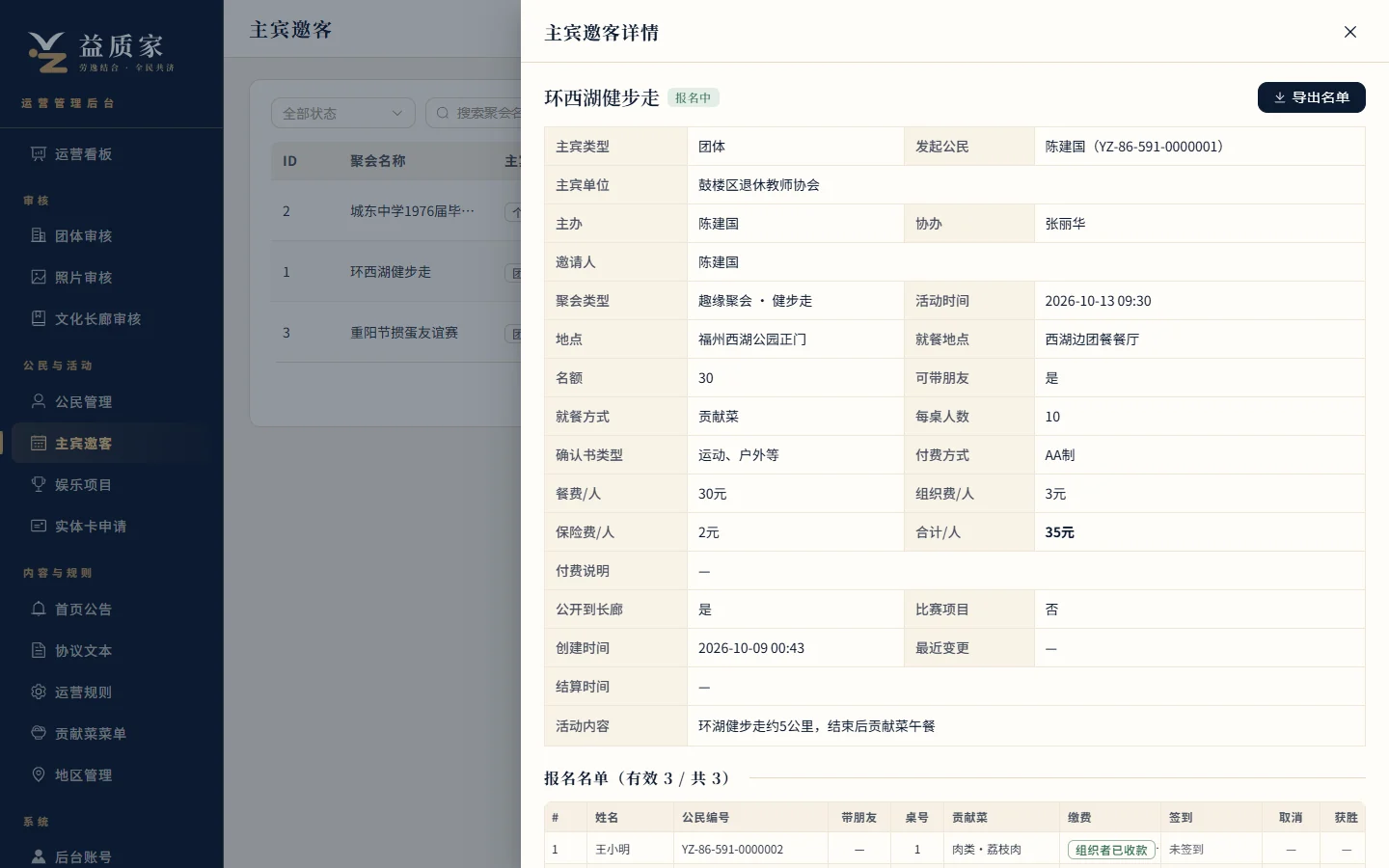Click the 聚会名称 column header

[377, 161]
